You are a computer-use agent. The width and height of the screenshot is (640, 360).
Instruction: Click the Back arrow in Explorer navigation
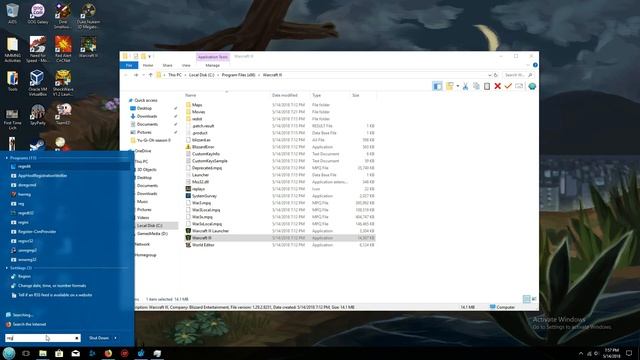(x=126, y=75)
